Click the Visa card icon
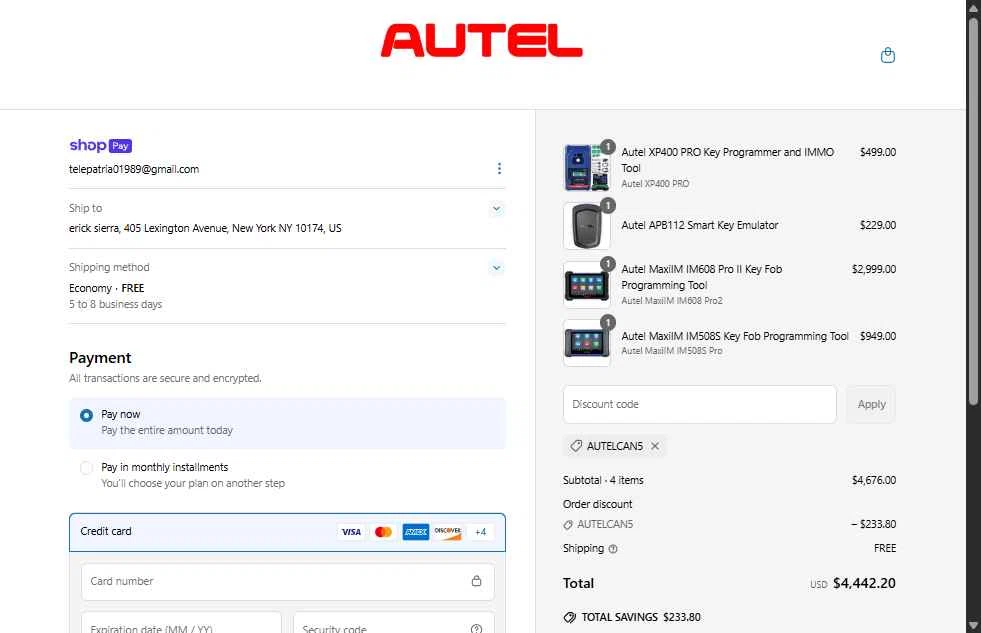This screenshot has height=633, width=981. (x=351, y=532)
